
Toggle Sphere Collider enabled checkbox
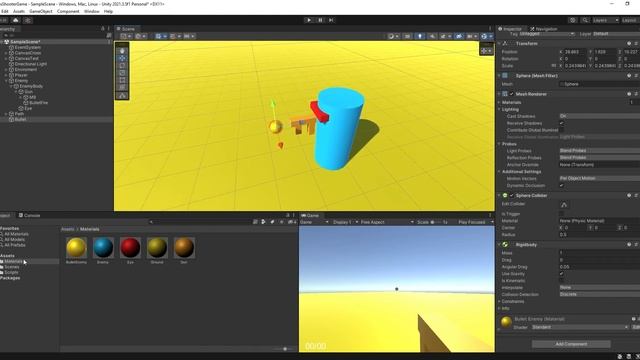coord(511,196)
